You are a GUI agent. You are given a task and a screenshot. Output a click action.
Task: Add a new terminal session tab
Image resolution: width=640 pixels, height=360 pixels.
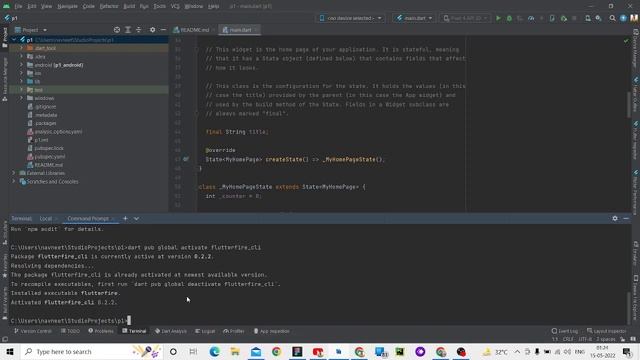pyautogui.click(x=125, y=218)
